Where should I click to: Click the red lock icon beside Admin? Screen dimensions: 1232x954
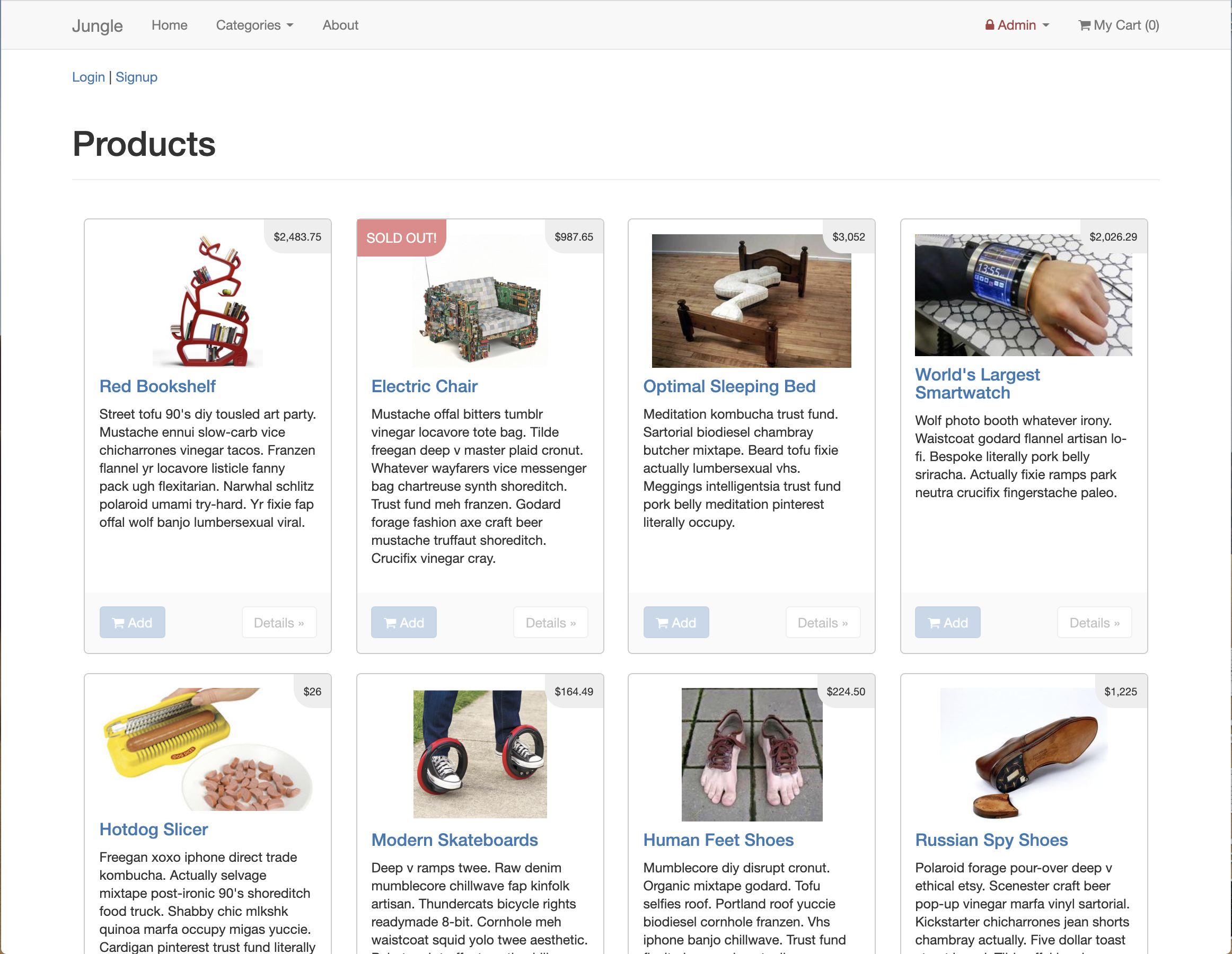click(x=989, y=25)
